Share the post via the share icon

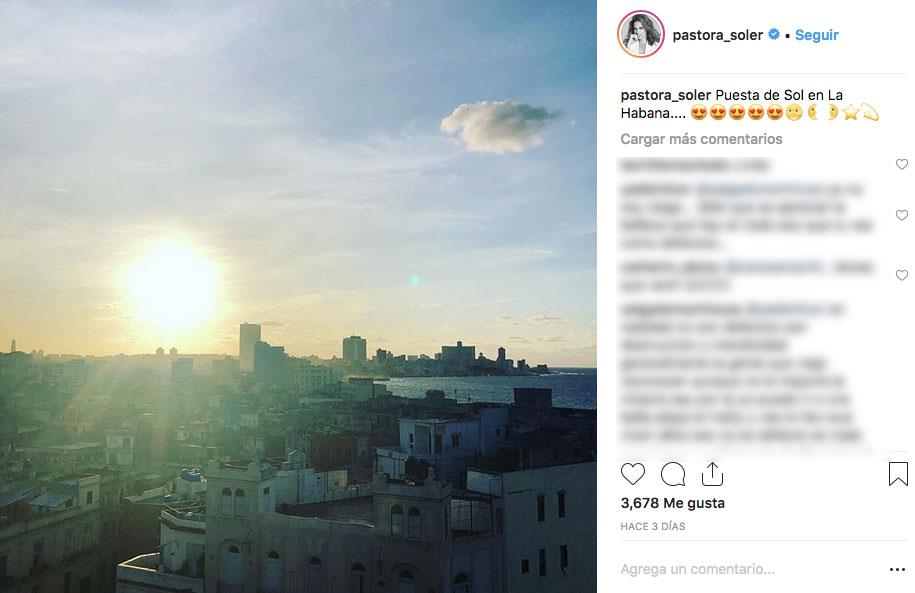coord(712,474)
